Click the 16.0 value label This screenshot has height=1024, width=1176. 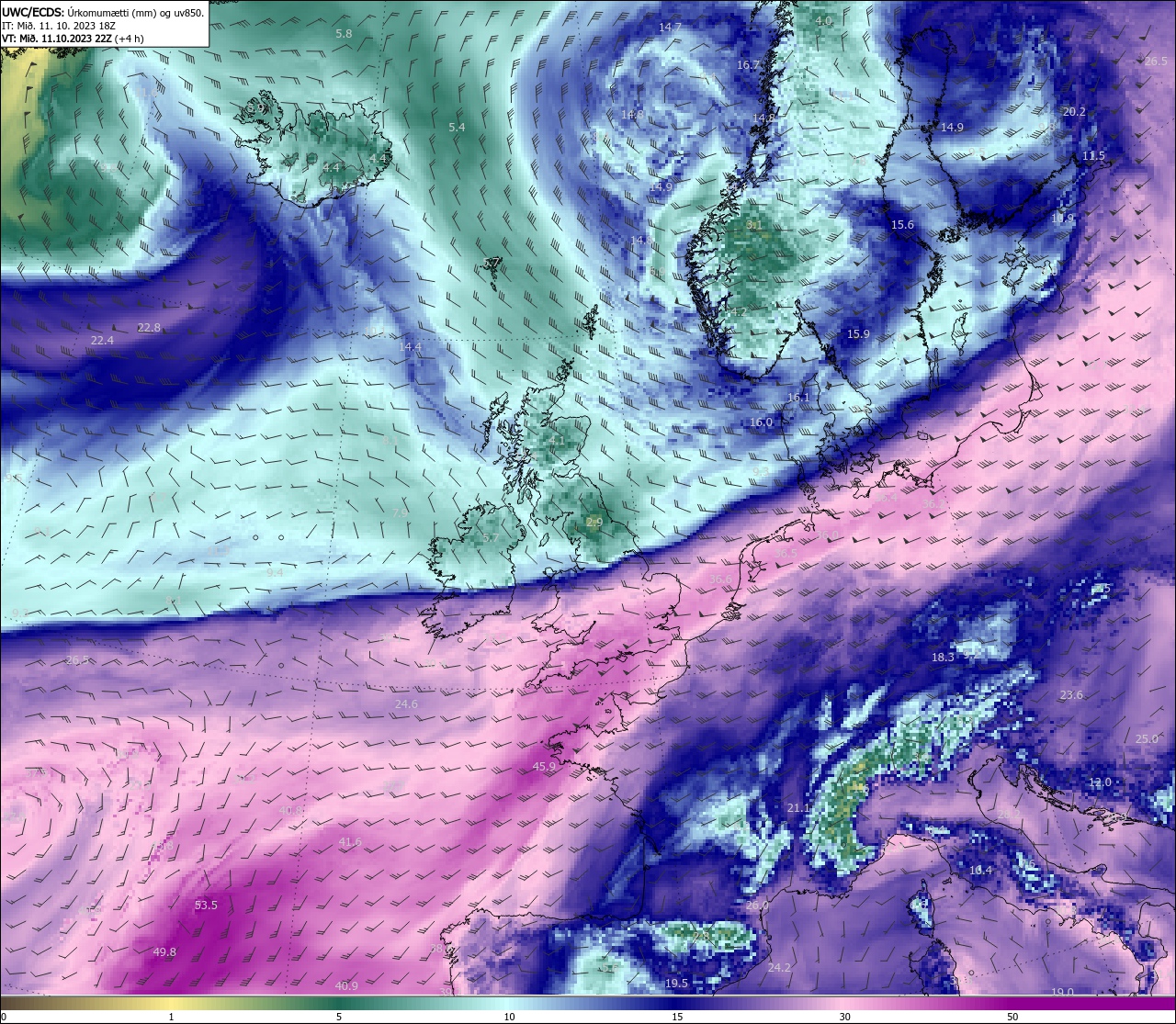(761, 422)
